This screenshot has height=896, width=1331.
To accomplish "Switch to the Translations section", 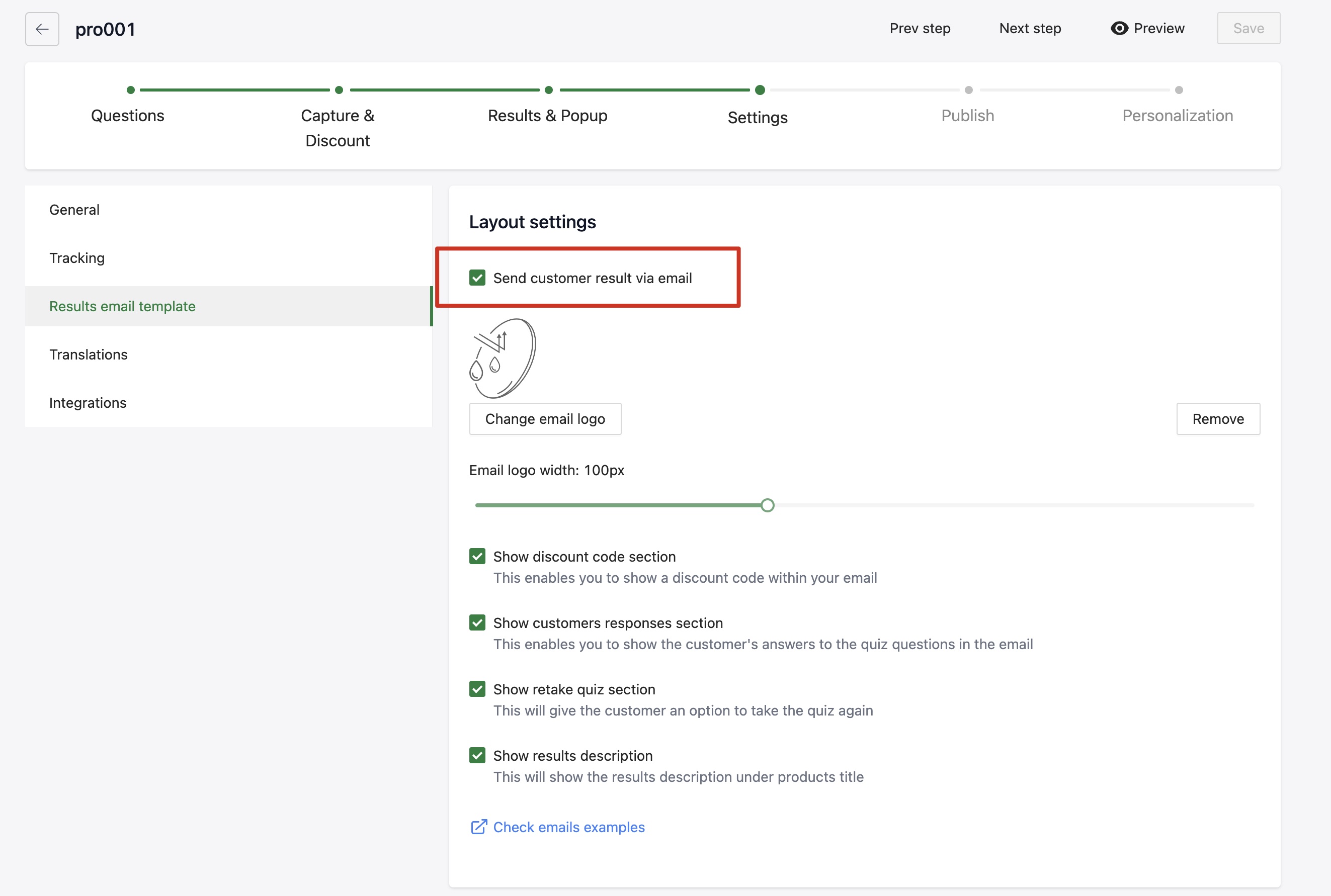I will [x=89, y=354].
